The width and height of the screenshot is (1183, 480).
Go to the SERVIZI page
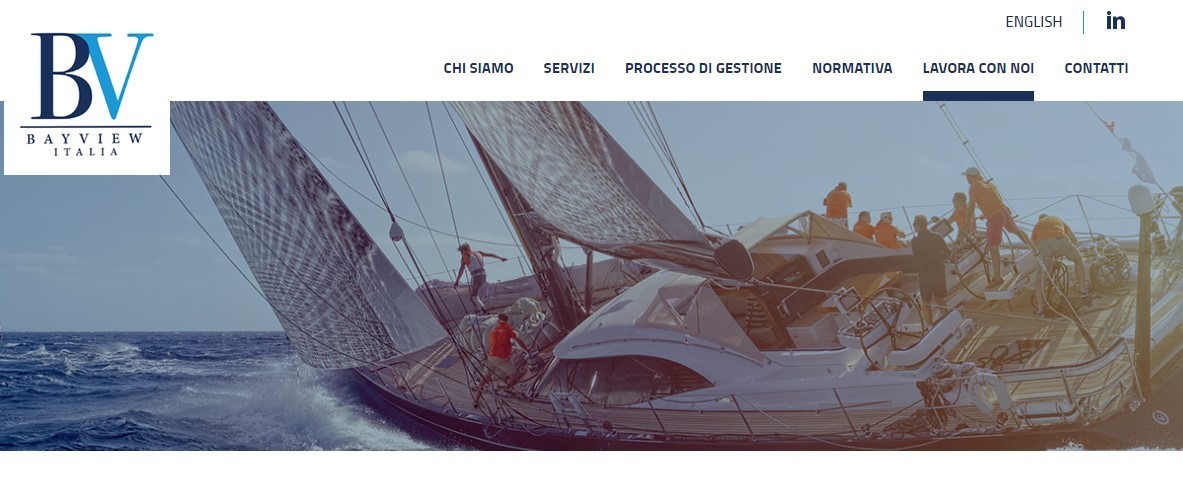click(569, 68)
